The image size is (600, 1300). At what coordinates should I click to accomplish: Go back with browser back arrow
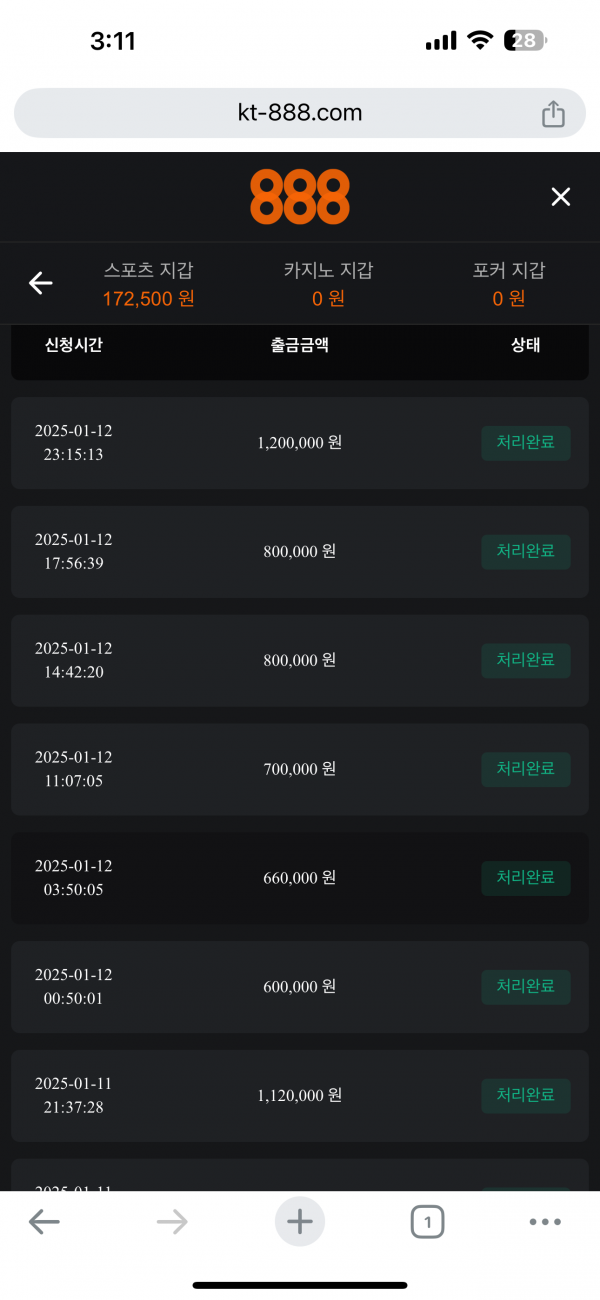click(x=44, y=1221)
